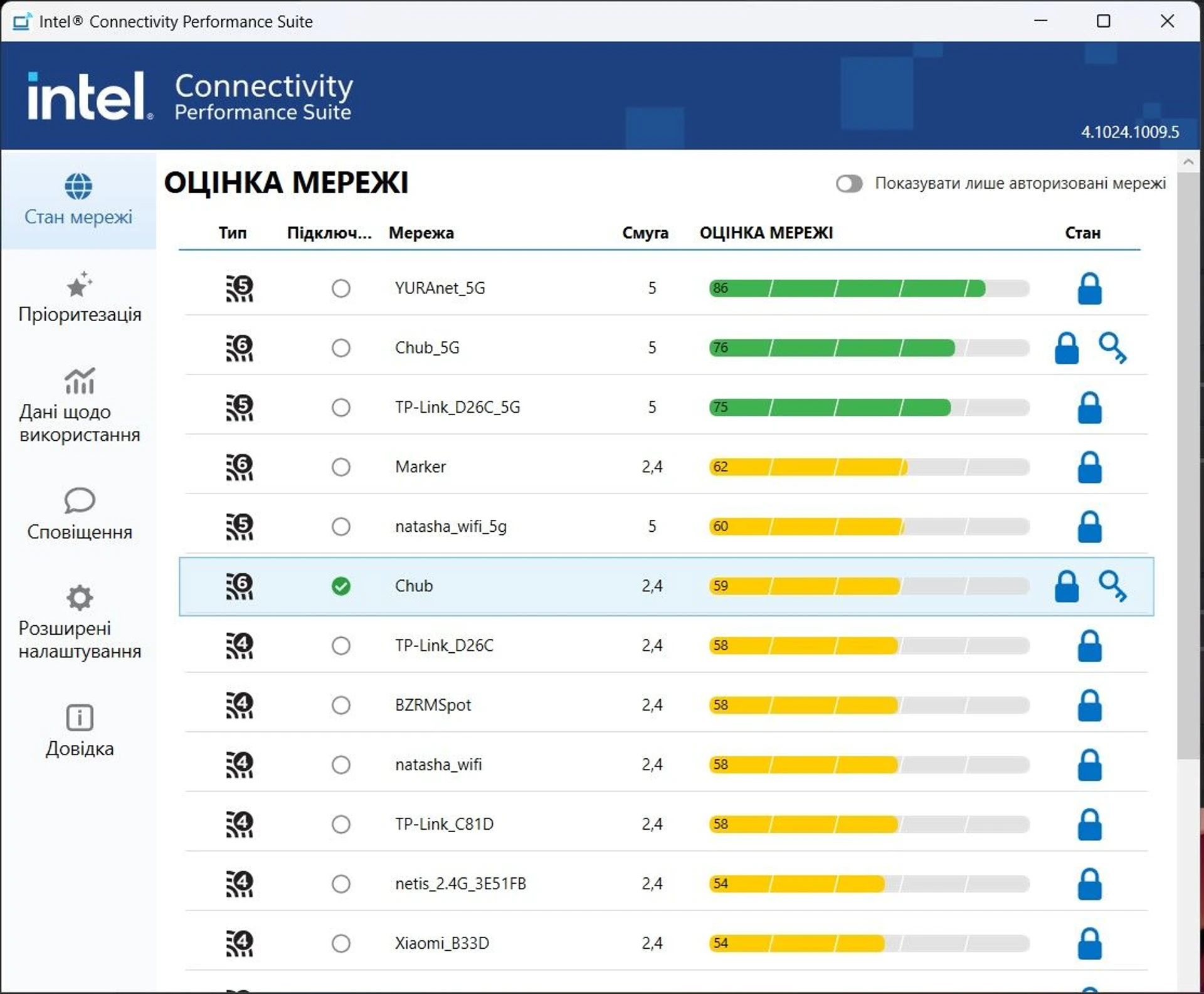Click Wi-Fi 5 type icon for TP-Link_D26C_5G
The image size is (1204, 994).
(x=240, y=408)
